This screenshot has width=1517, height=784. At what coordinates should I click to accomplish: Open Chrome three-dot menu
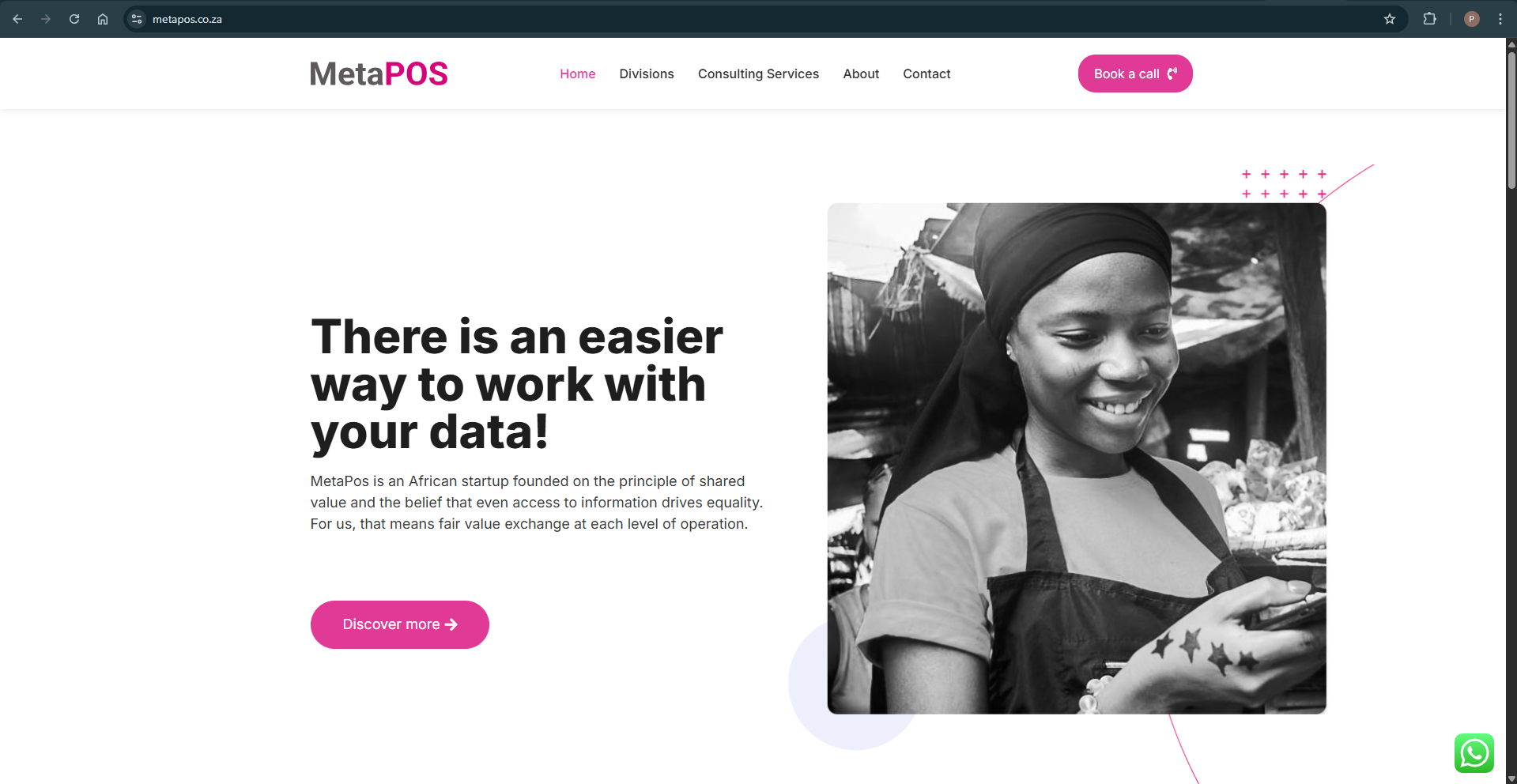(x=1500, y=19)
